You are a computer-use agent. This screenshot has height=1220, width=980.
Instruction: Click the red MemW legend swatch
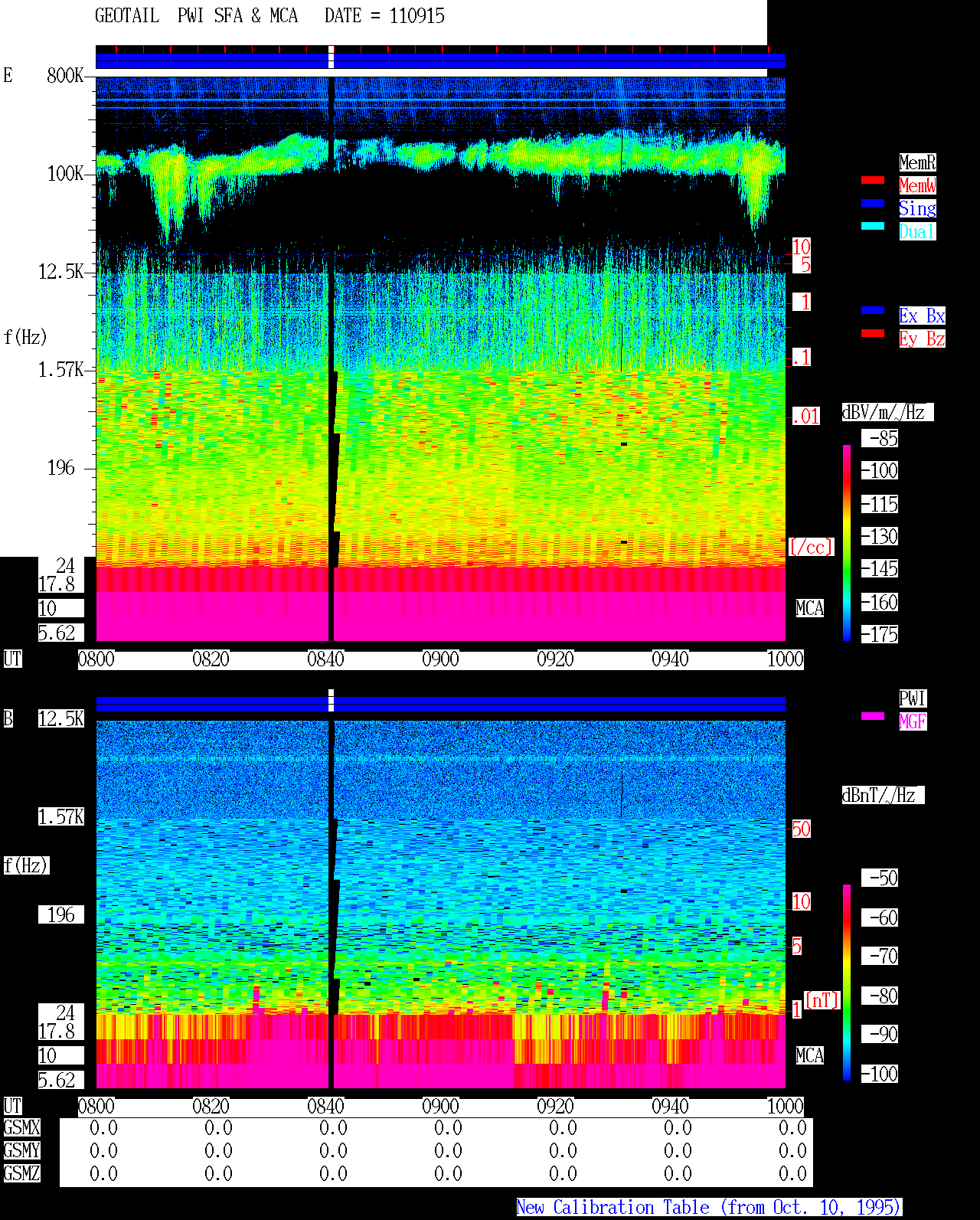tap(873, 181)
